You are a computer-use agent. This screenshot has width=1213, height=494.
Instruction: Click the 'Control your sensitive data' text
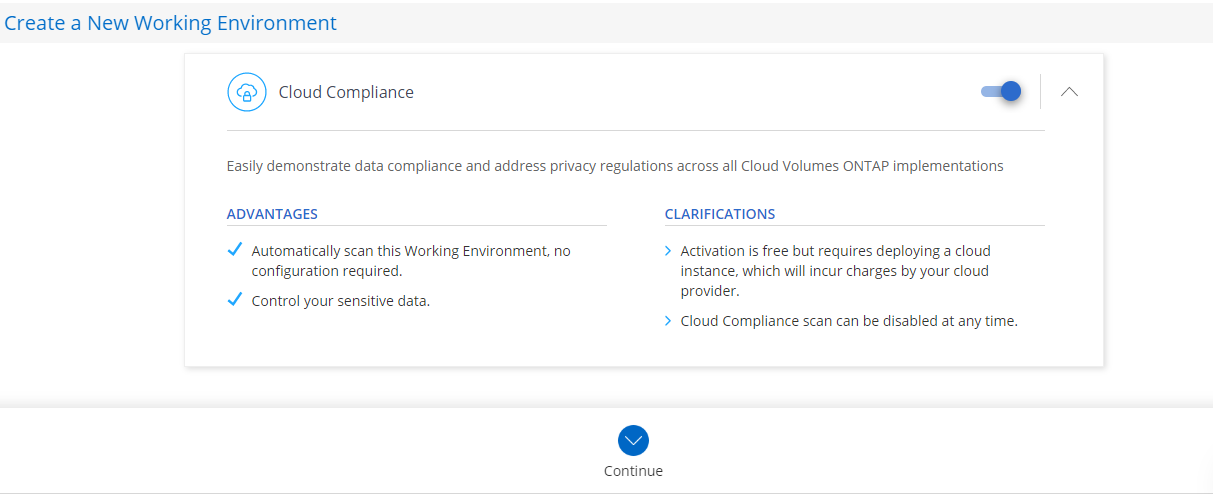[340, 301]
